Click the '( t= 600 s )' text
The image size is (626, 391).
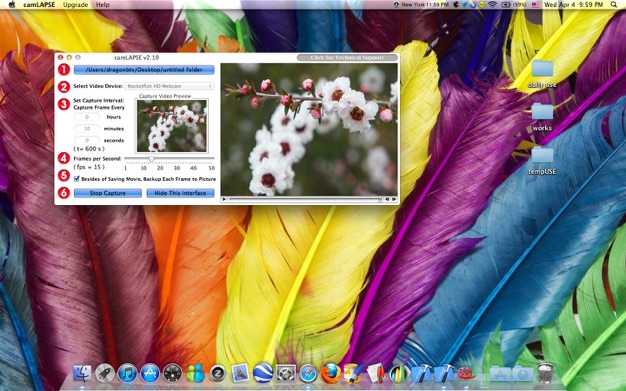coord(89,149)
